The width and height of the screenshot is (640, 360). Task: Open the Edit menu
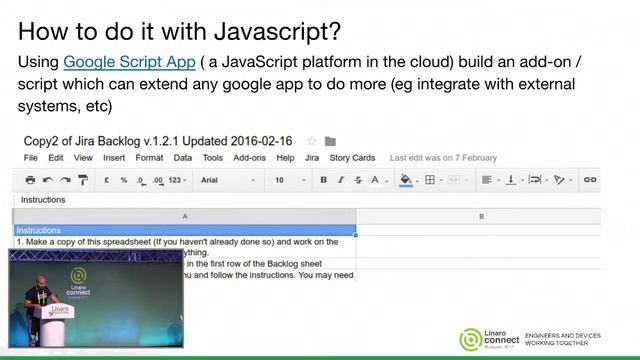point(56,158)
